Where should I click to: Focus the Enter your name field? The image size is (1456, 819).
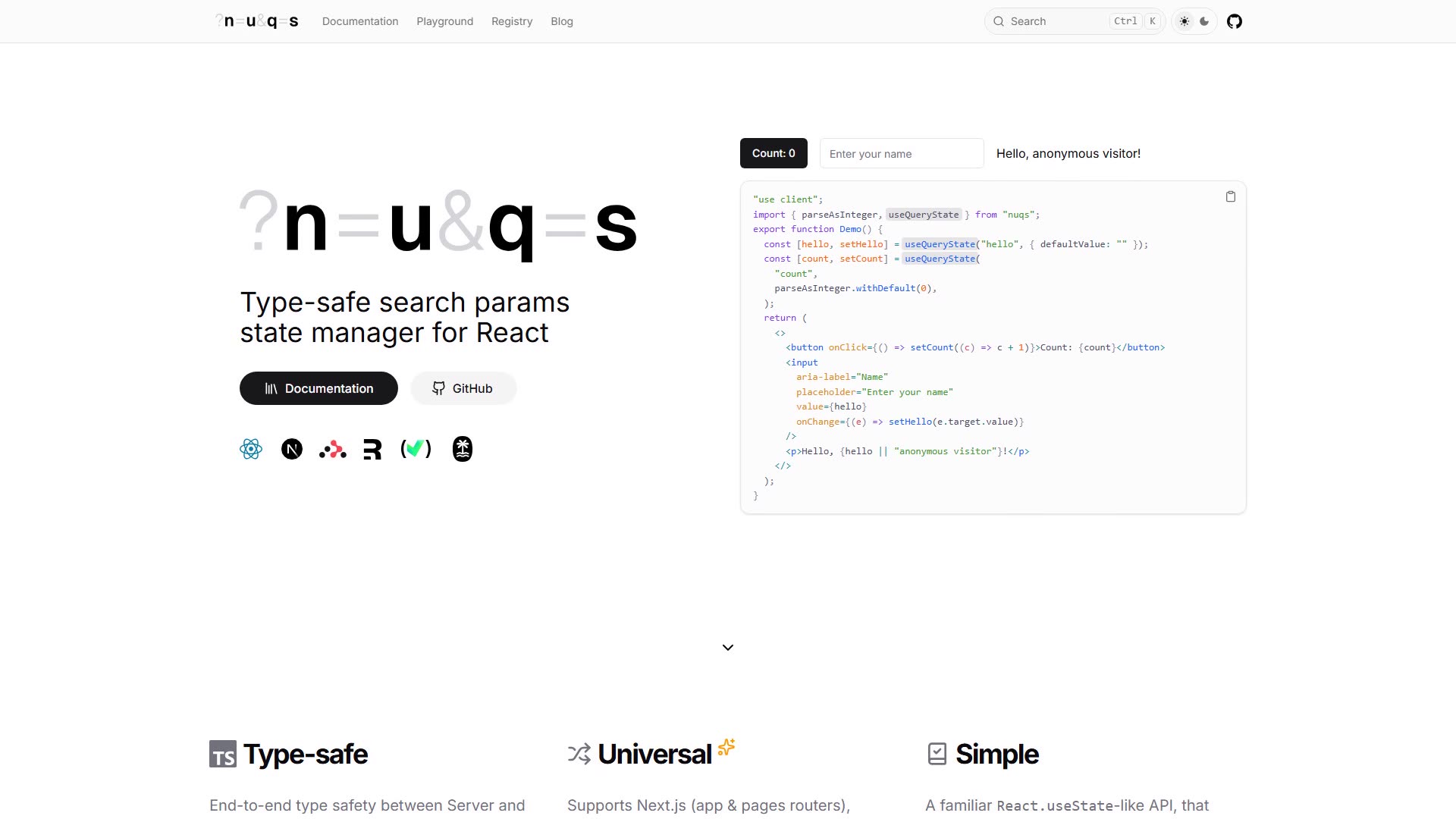pyautogui.click(x=902, y=153)
